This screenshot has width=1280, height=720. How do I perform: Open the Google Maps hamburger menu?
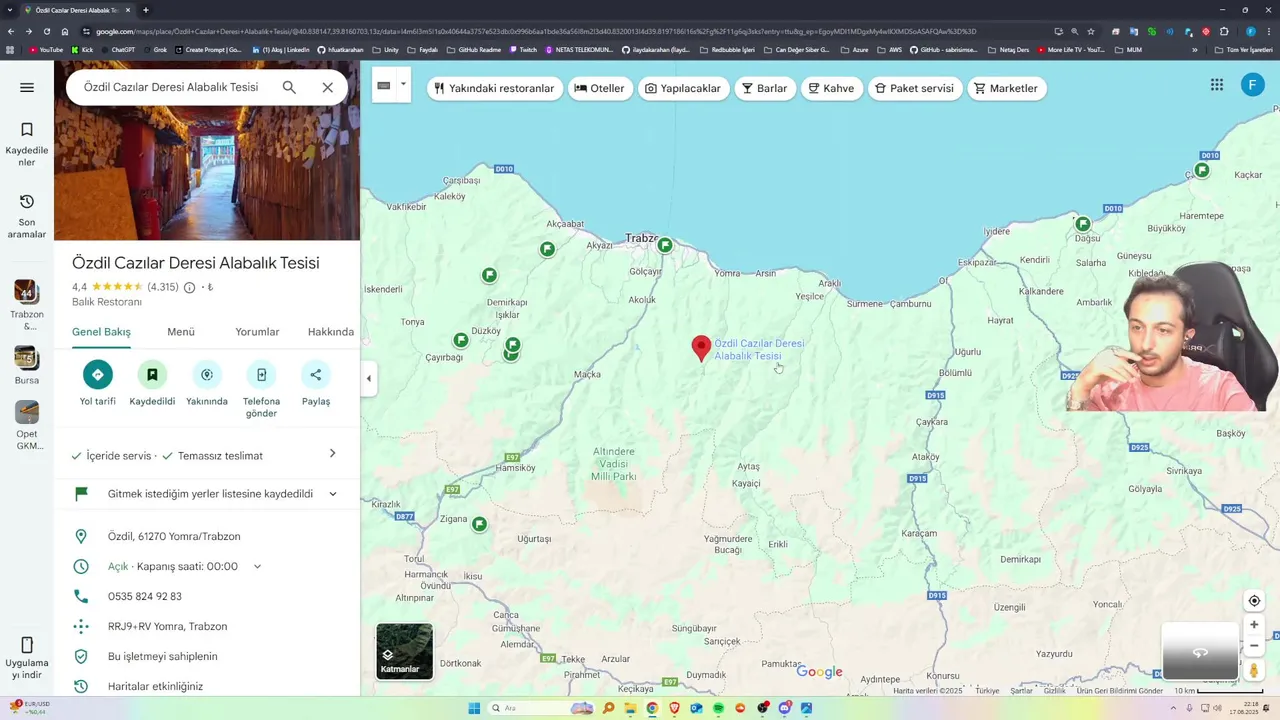27,87
